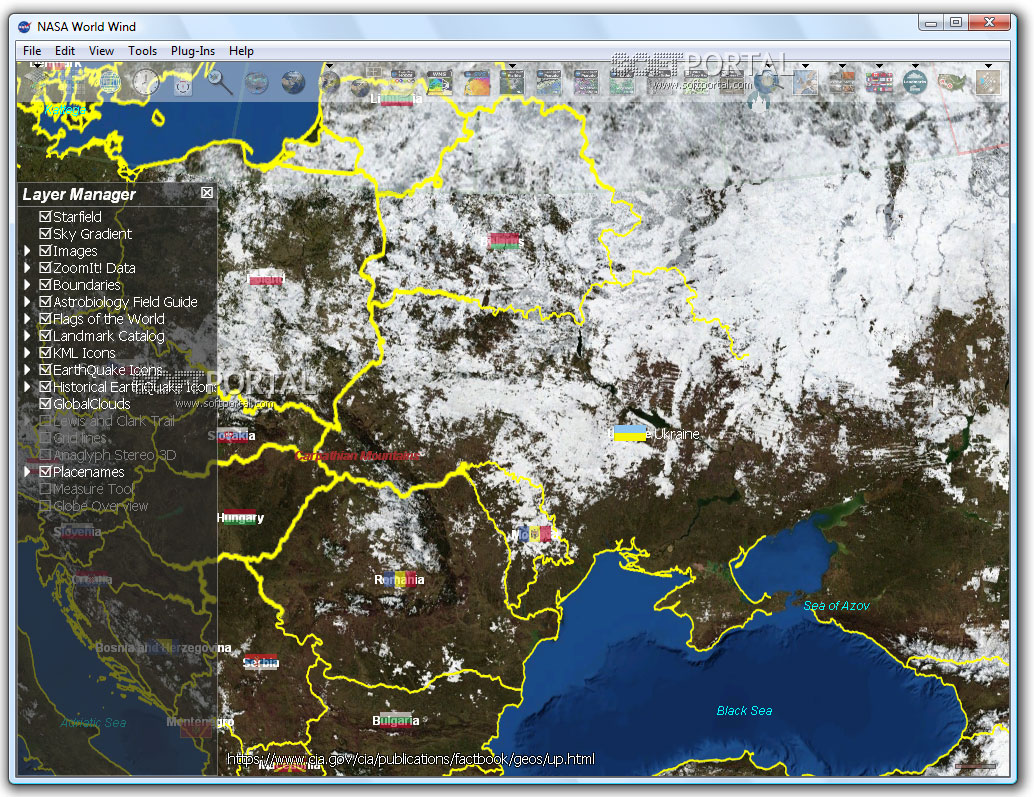The image size is (1034, 797).
Task: Disable the GlobalClouds layer checkbox
Action: [46, 403]
